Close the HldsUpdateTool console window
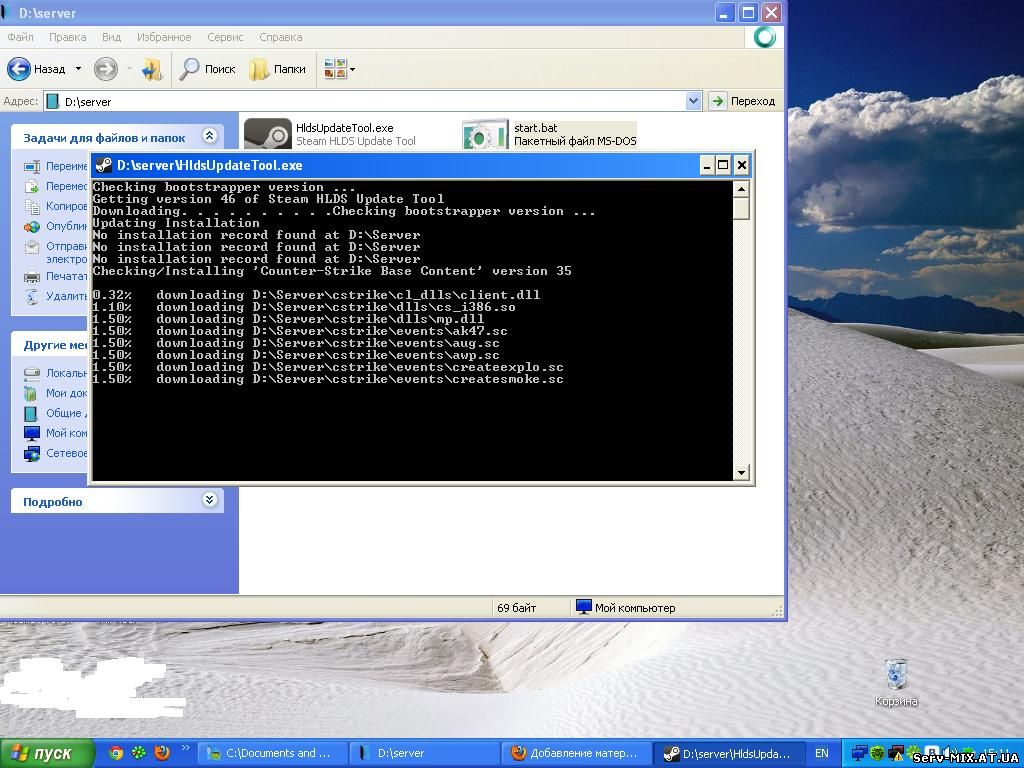Screen dimensions: 1024x768 [741, 165]
